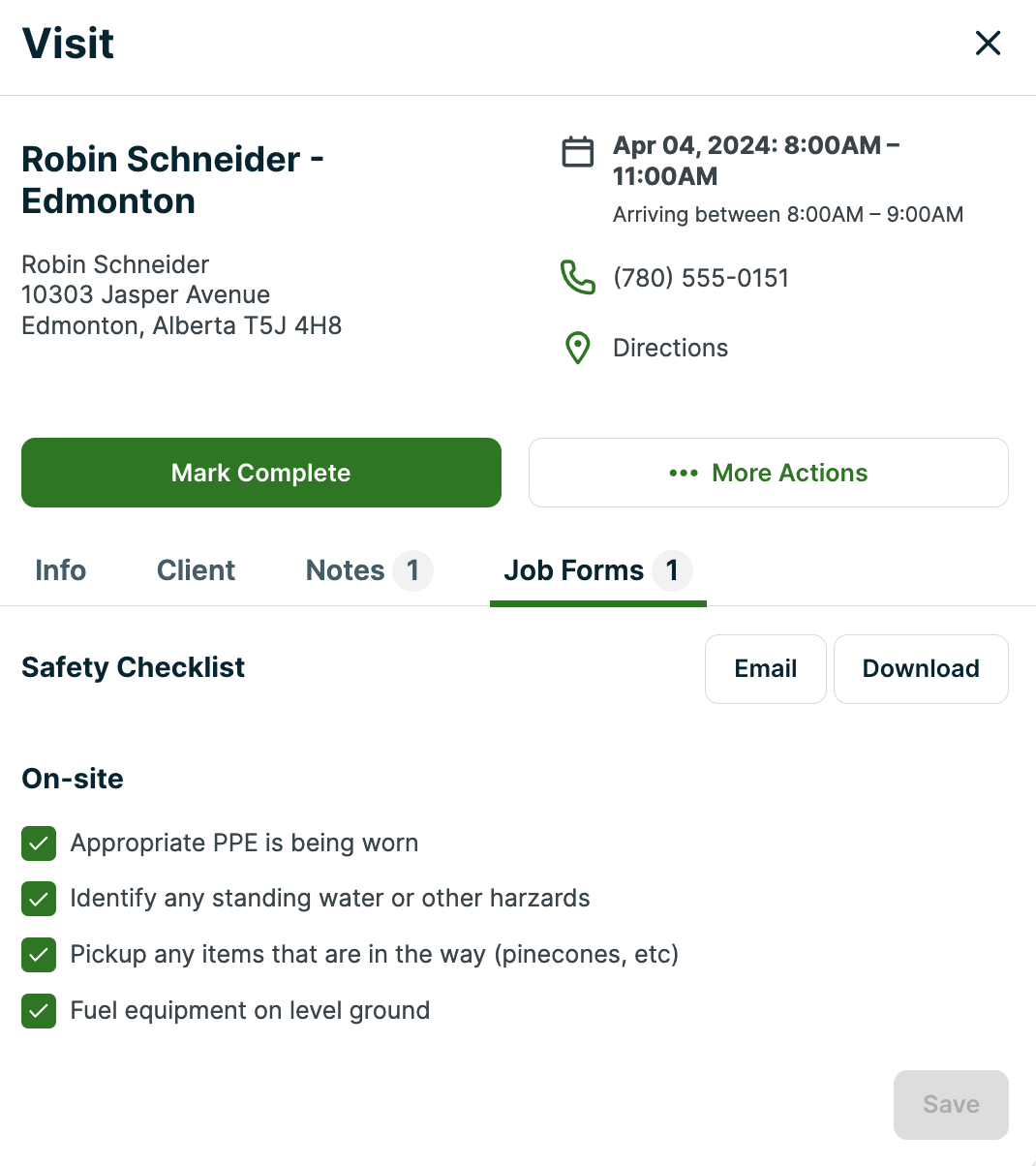Open the More Actions menu

pyautogui.click(x=769, y=473)
